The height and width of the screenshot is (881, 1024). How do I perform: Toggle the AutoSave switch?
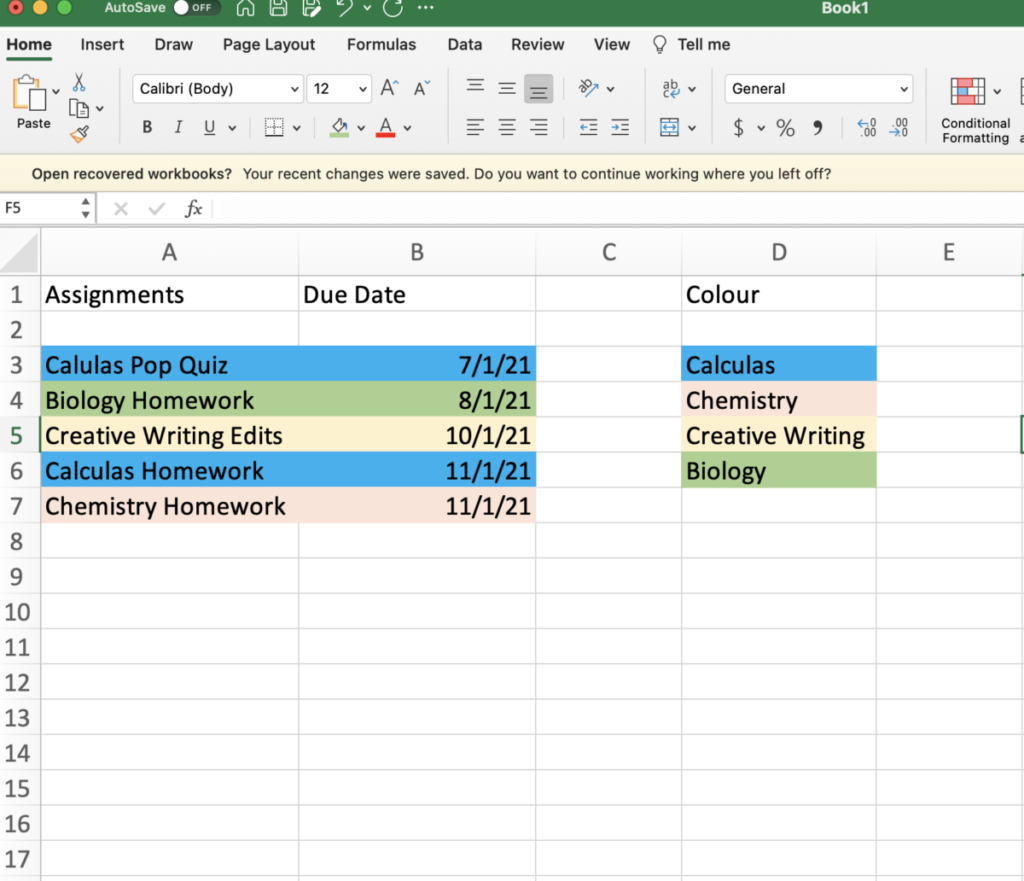point(196,8)
